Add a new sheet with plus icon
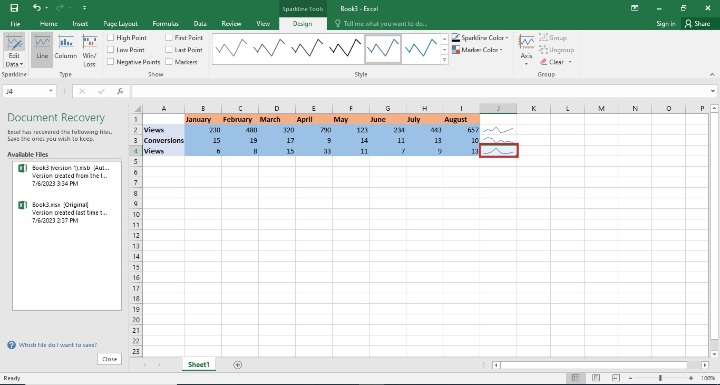720x385 pixels. tap(237, 364)
